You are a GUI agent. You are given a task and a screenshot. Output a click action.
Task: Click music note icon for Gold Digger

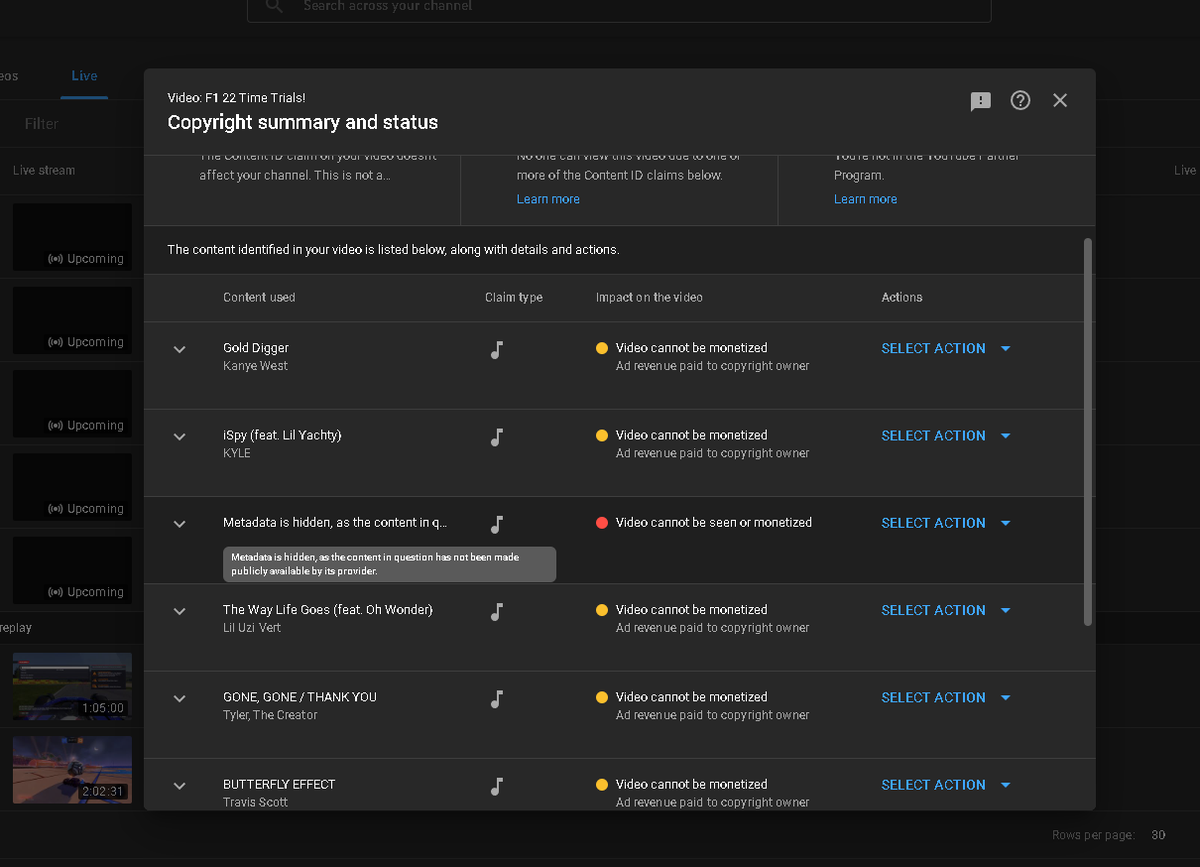496,349
